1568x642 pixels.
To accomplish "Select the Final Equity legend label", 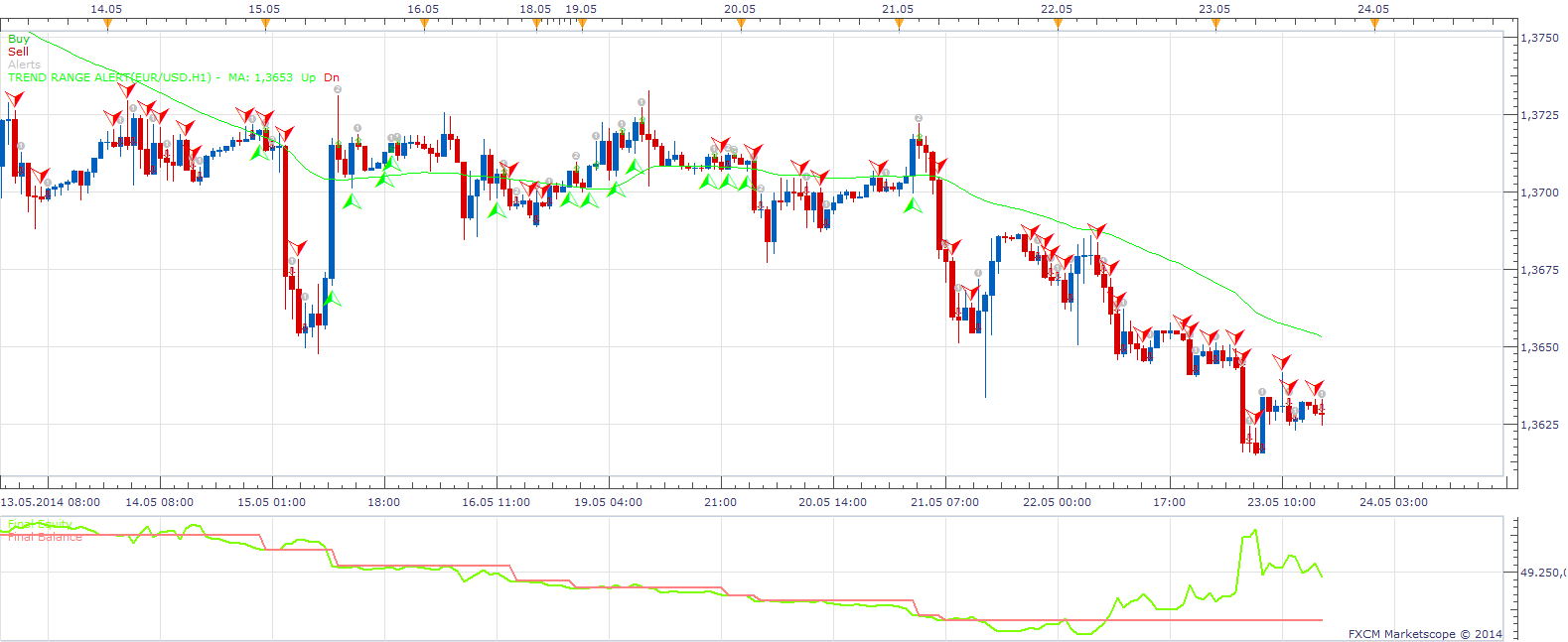I will (40, 524).
